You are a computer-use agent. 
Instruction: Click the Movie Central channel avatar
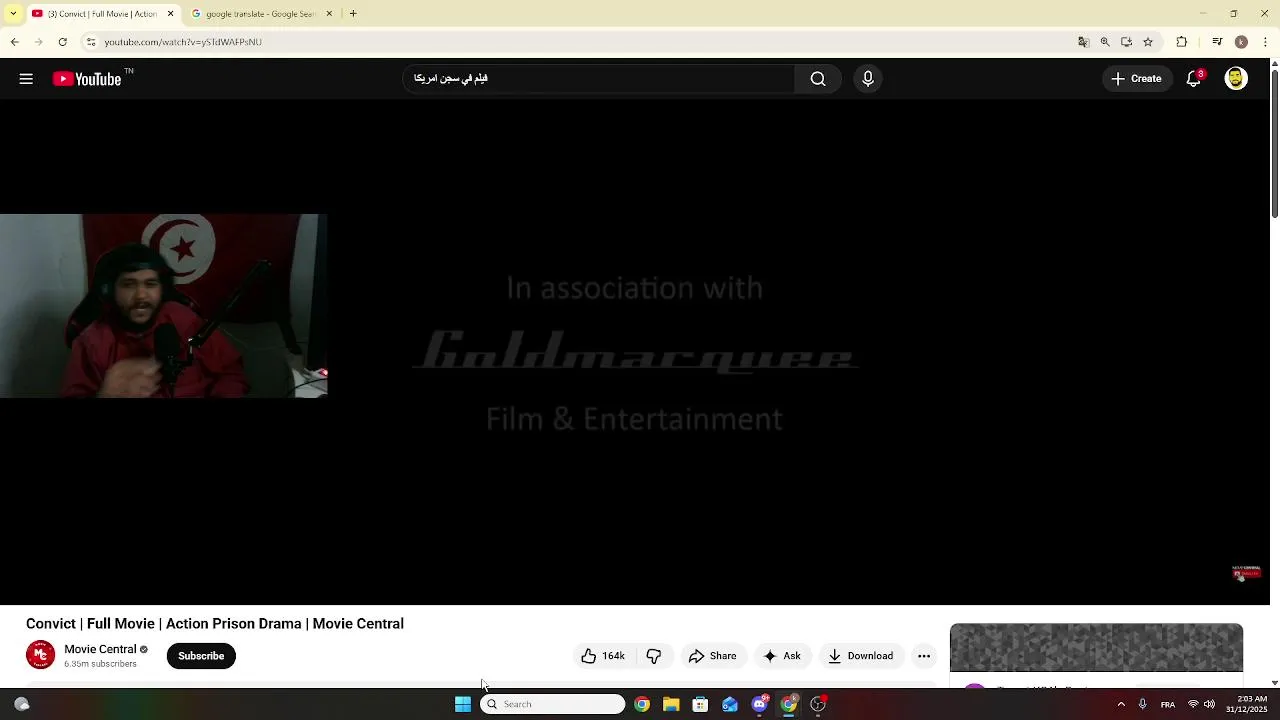click(x=40, y=656)
